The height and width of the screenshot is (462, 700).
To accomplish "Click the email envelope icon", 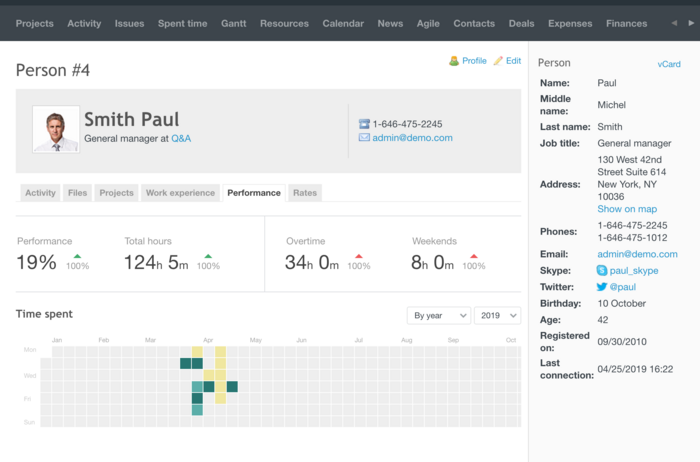I will click(x=364, y=138).
